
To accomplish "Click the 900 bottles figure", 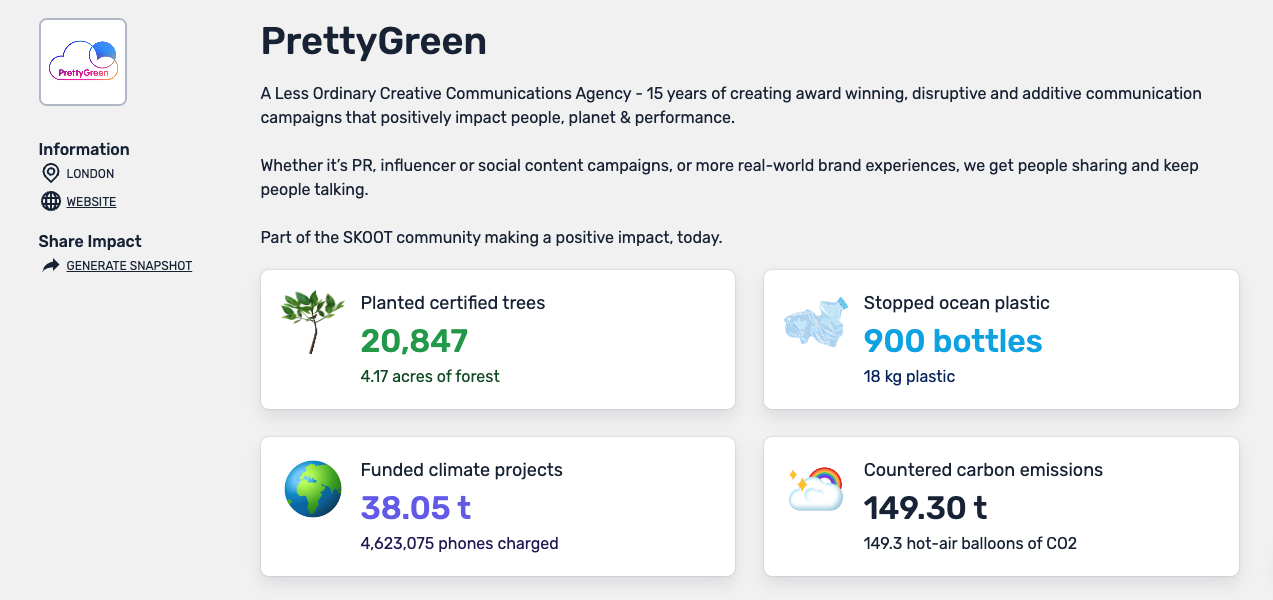I will click(x=952, y=341).
